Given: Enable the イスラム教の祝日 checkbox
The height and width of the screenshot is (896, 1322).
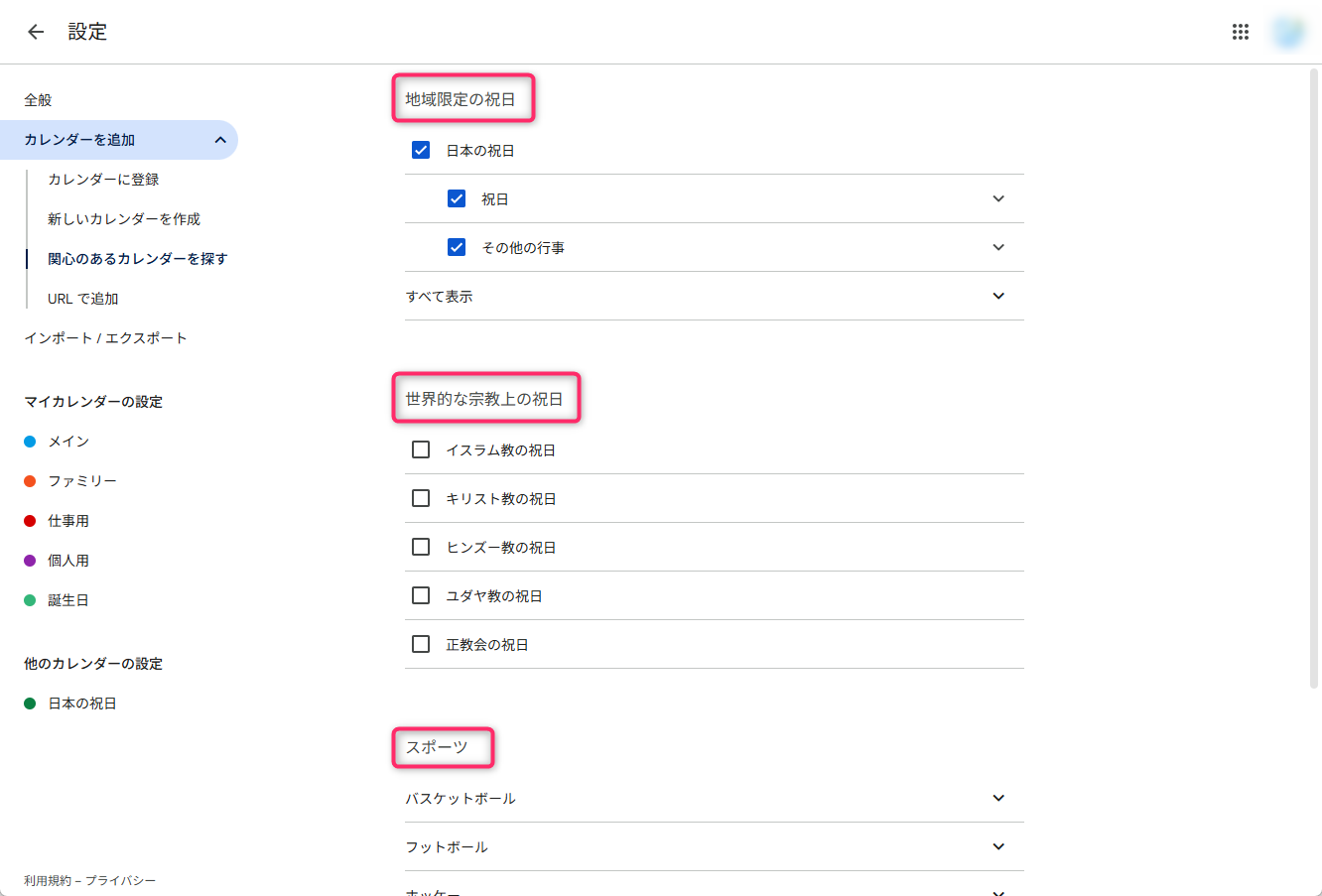Looking at the screenshot, I should pos(420,448).
